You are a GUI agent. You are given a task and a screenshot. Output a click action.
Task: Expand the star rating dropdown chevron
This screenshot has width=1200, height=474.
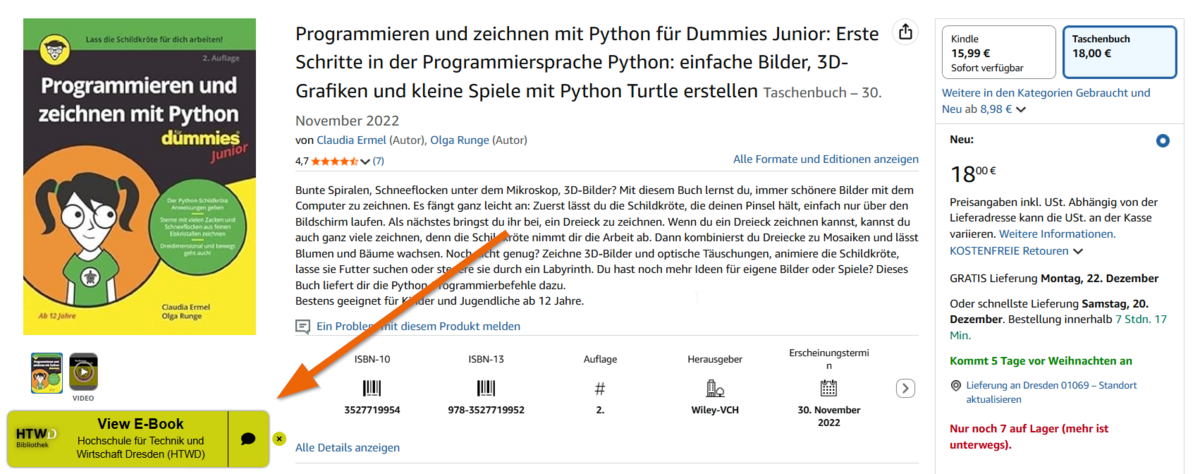(365, 161)
